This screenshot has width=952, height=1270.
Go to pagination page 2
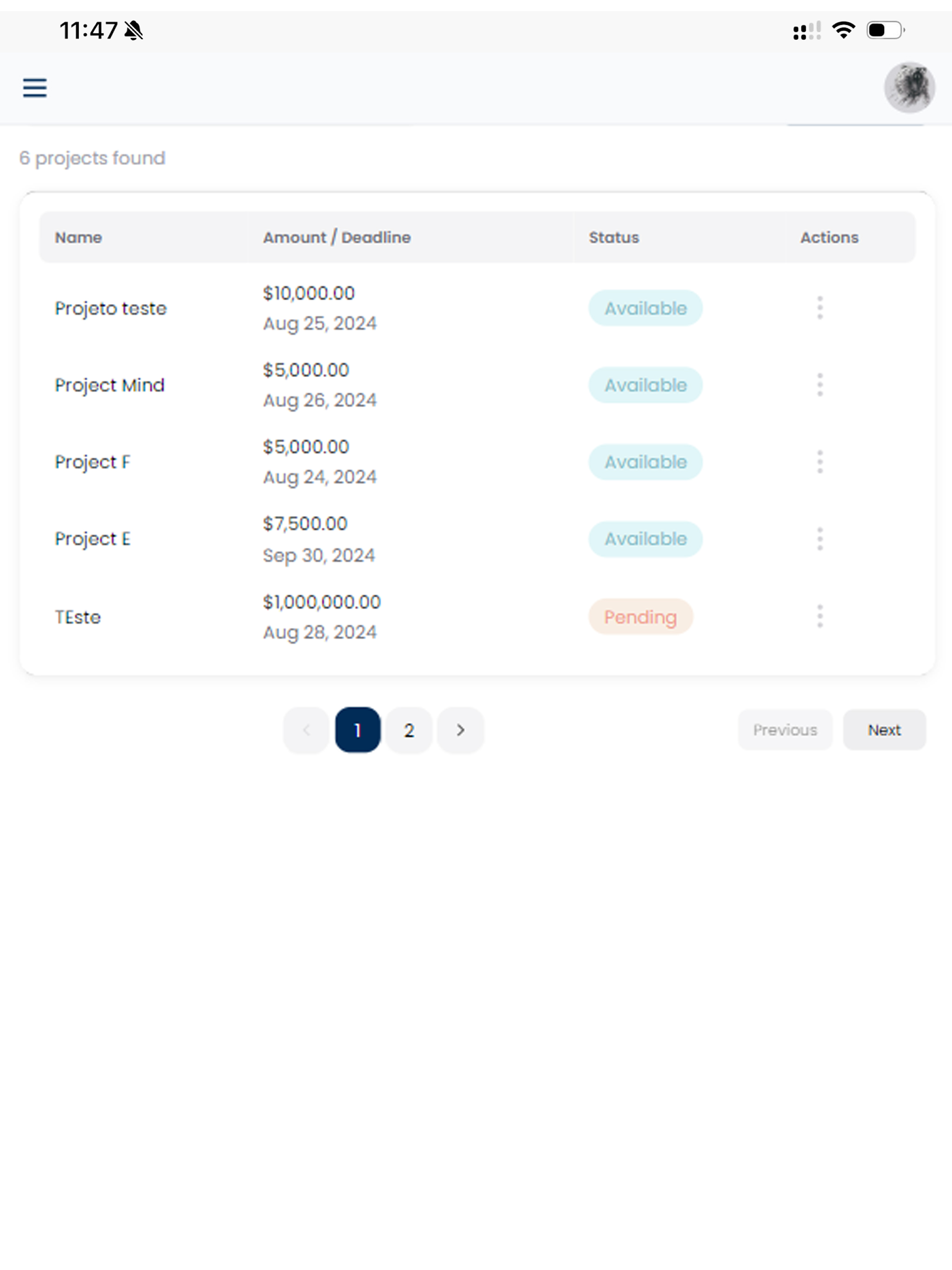pos(409,730)
